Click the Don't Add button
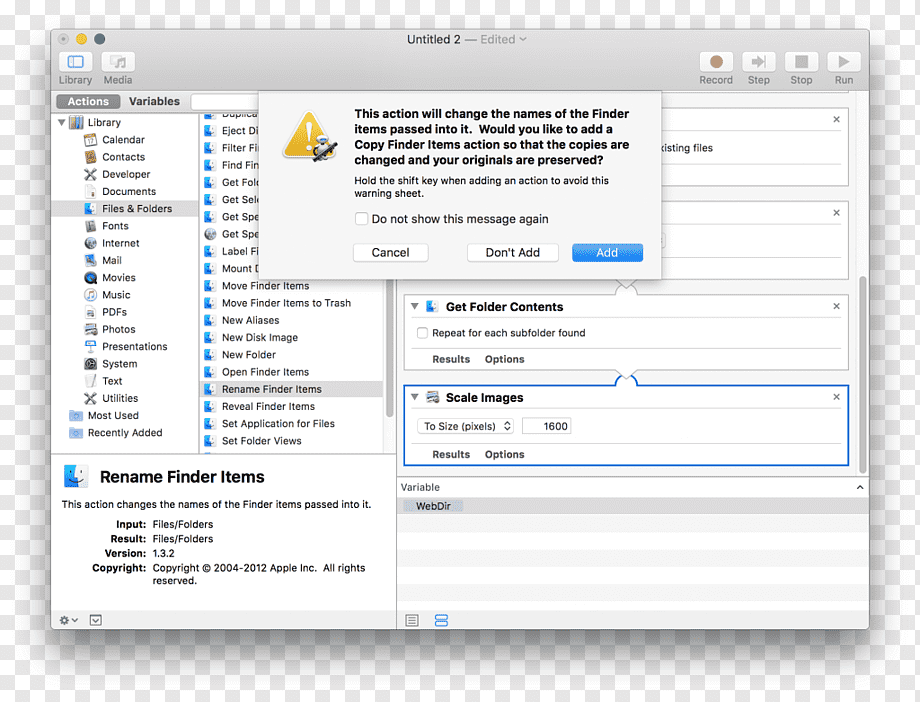Viewport: 920px width, 702px height. (x=512, y=252)
